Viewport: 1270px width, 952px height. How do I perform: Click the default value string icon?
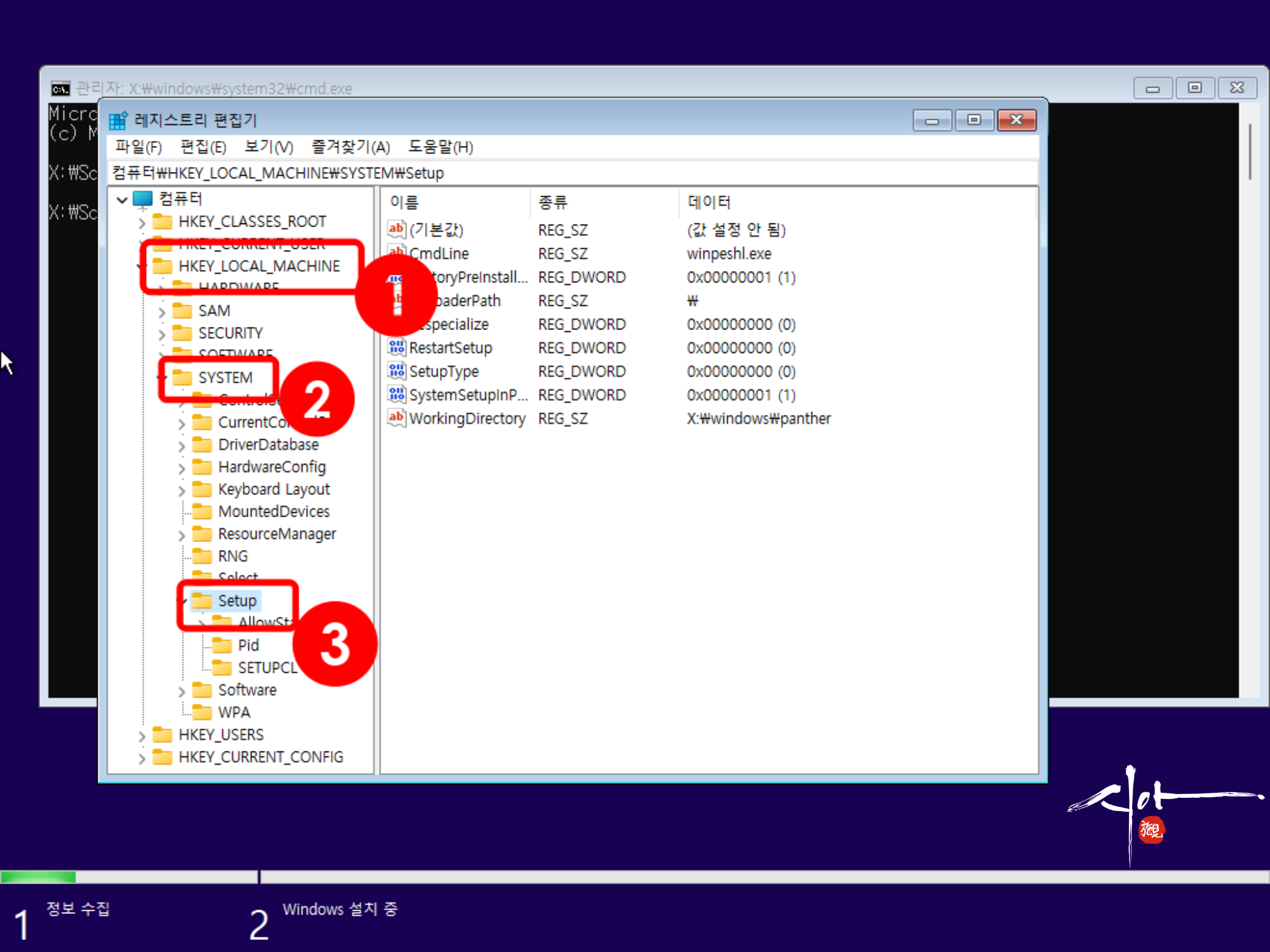tap(396, 229)
